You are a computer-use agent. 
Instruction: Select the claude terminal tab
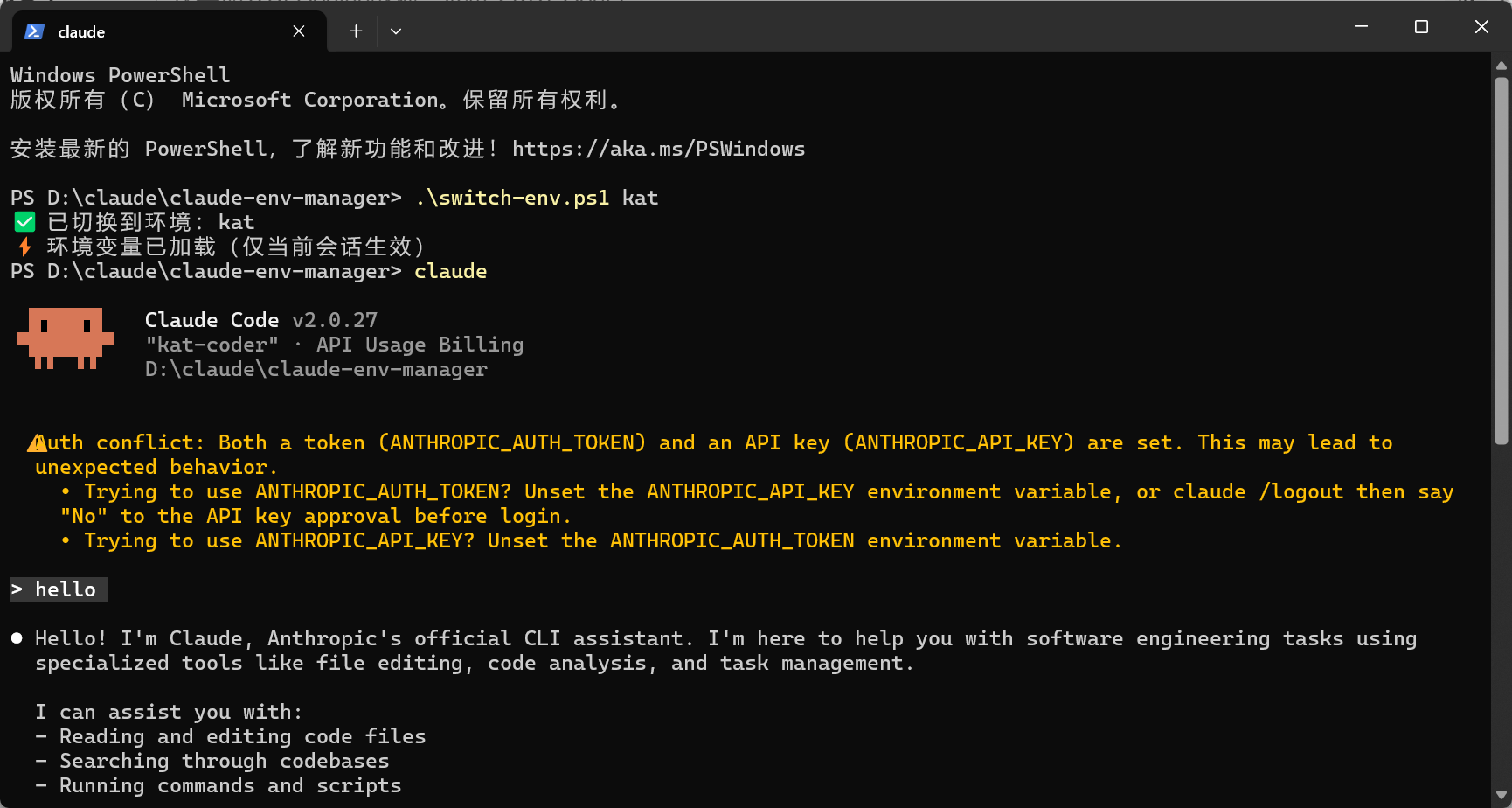(x=131, y=31)
